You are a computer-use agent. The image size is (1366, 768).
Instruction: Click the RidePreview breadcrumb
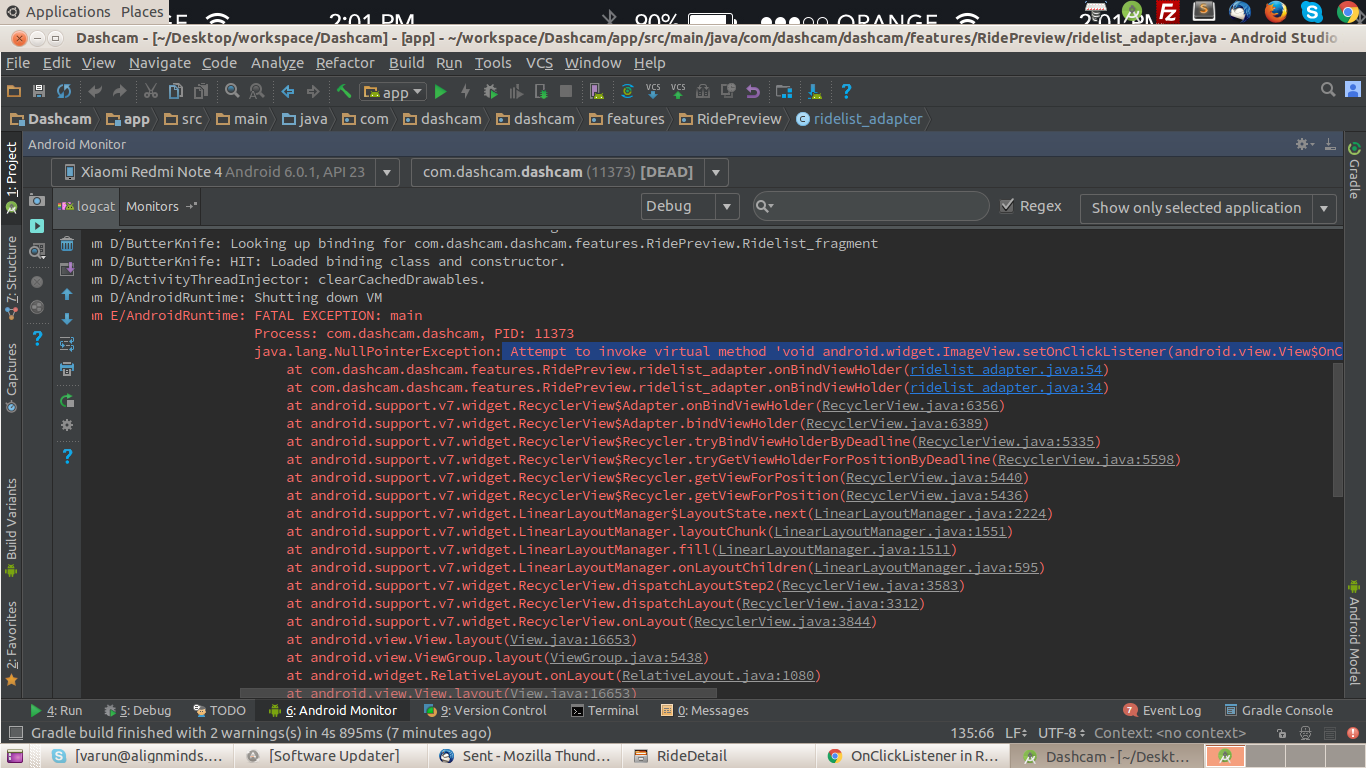[730, 118]
